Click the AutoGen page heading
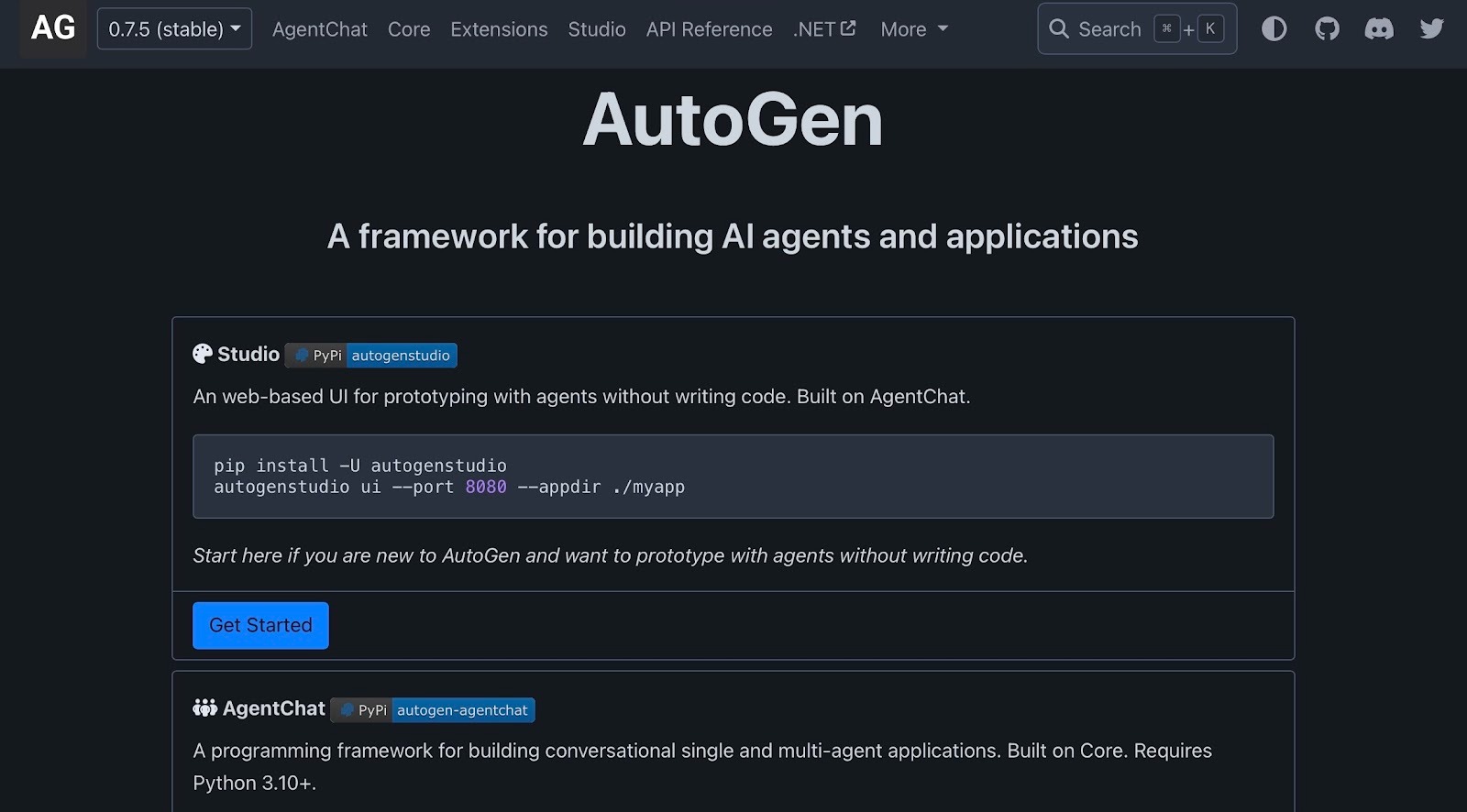The image size is (1467, 812). point(733,120)
